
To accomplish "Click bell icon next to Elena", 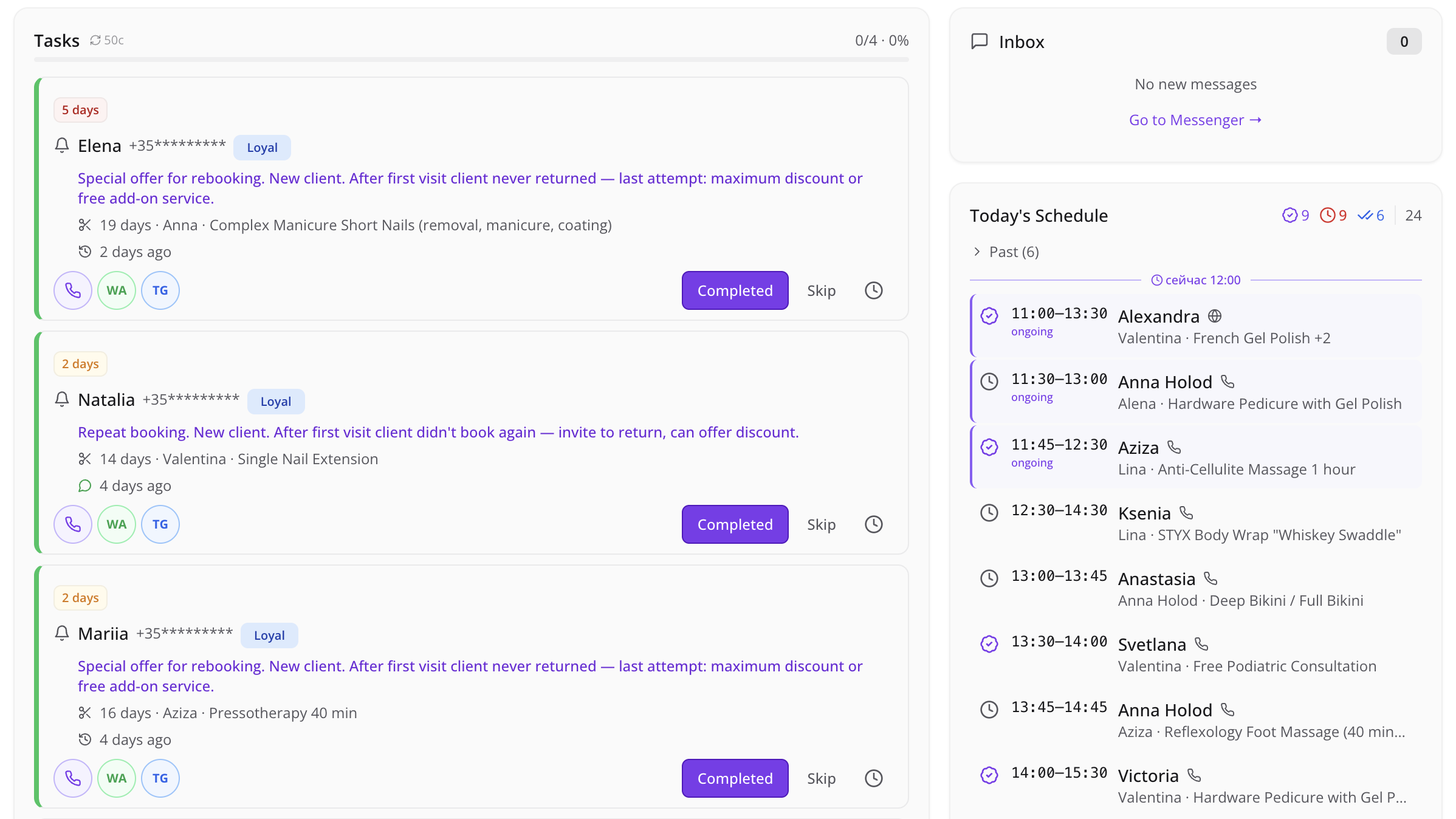I will 62,145.
